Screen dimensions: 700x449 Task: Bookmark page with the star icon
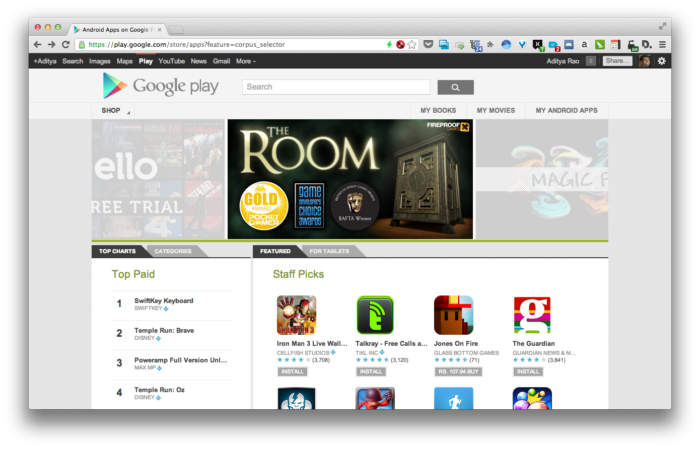pyautogui.click(x=412, y=45)
